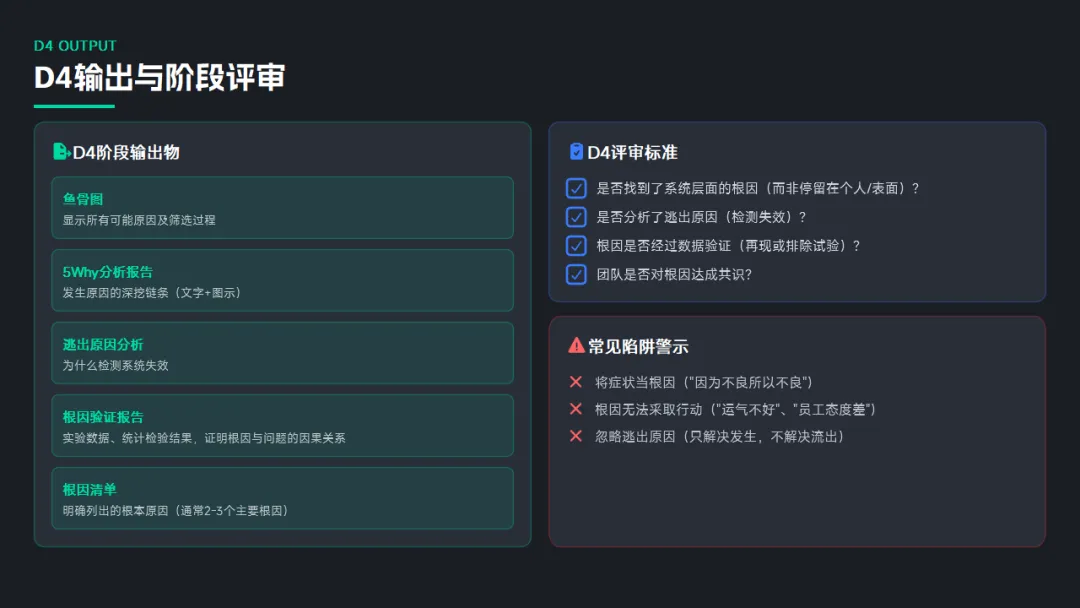The width and height of the screenshot is (1080, 608).
Task: Click the clipboard icon beside D4评审标准
Action: (x=576, y=152)
